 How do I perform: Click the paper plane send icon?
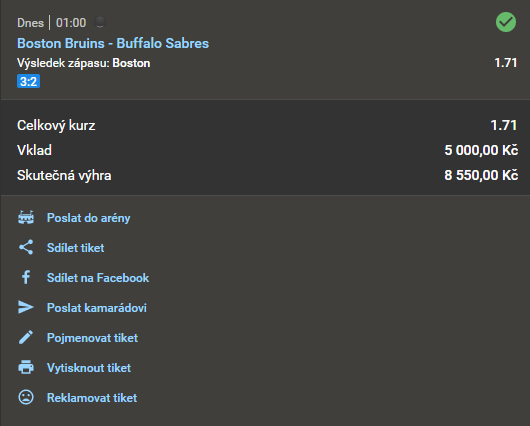pyautogui.click(x=26, y=307)
